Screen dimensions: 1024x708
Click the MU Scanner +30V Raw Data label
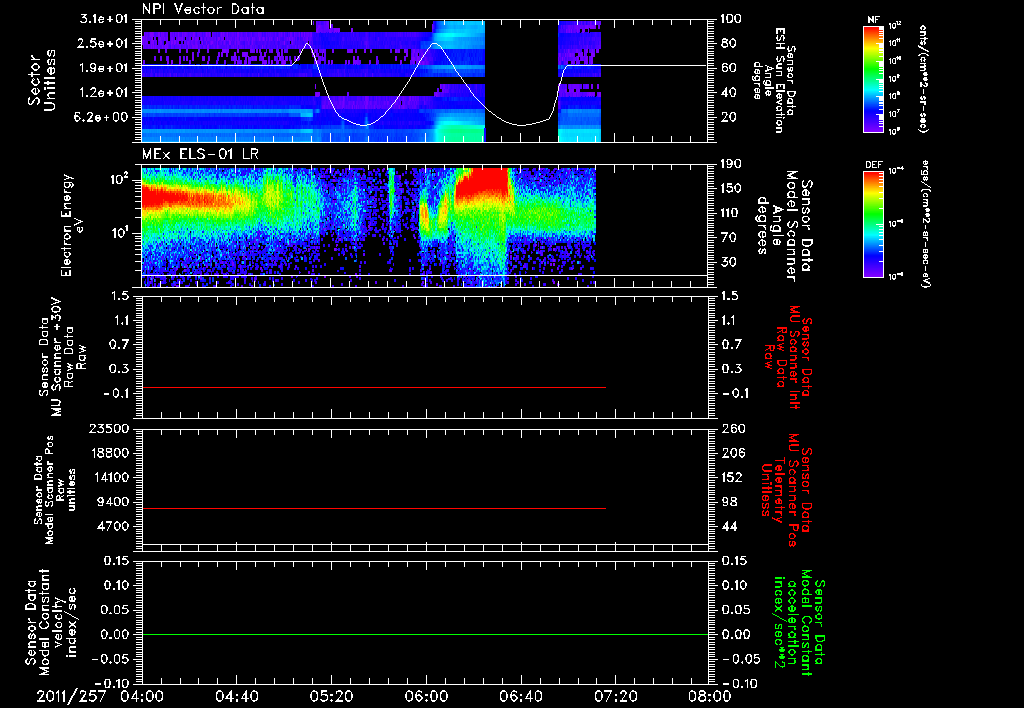[63, 357]
